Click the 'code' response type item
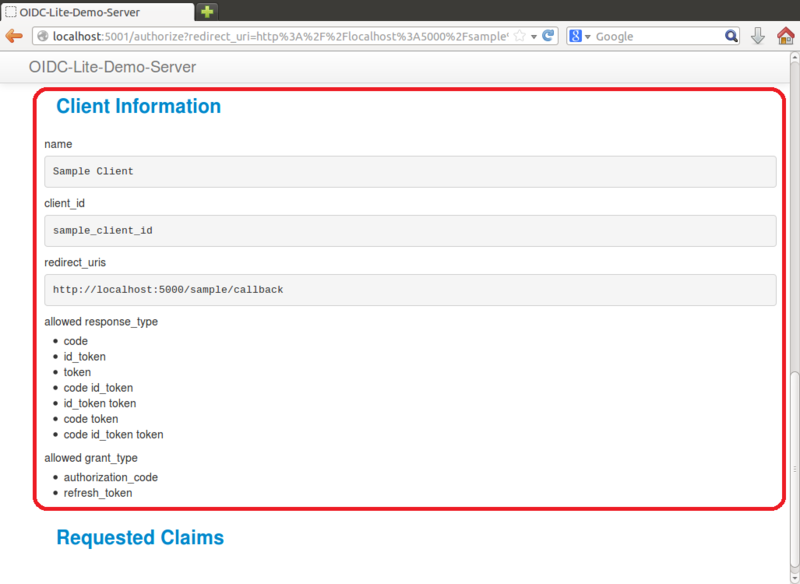800x584 pixels. pos(76,341)
